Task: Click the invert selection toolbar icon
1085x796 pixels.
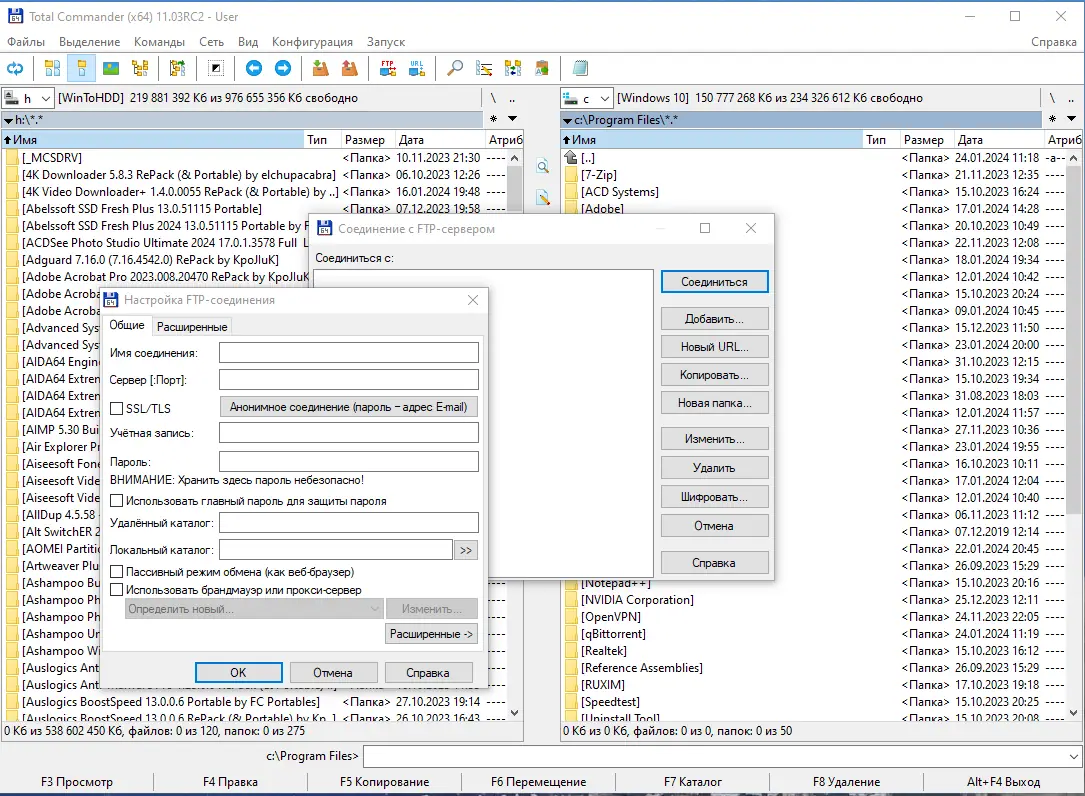Action: point(216,68)
